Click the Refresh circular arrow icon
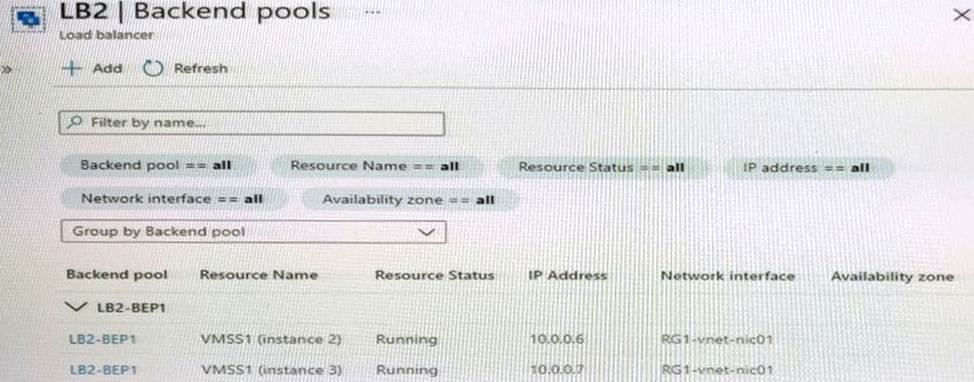 pos(152,69)
